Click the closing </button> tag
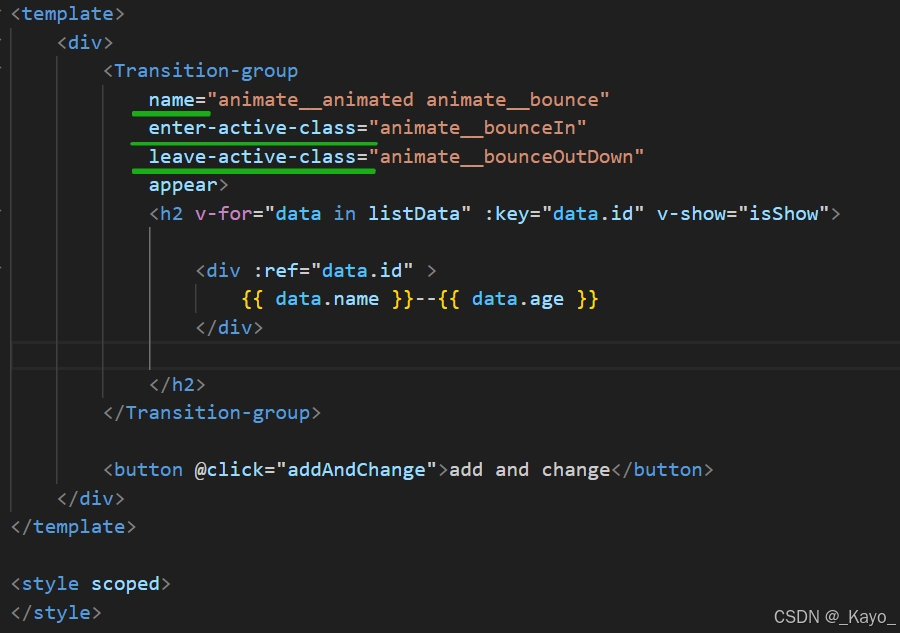Image resolution: width=900 pixels, height=633 pixels. point(662,470)
